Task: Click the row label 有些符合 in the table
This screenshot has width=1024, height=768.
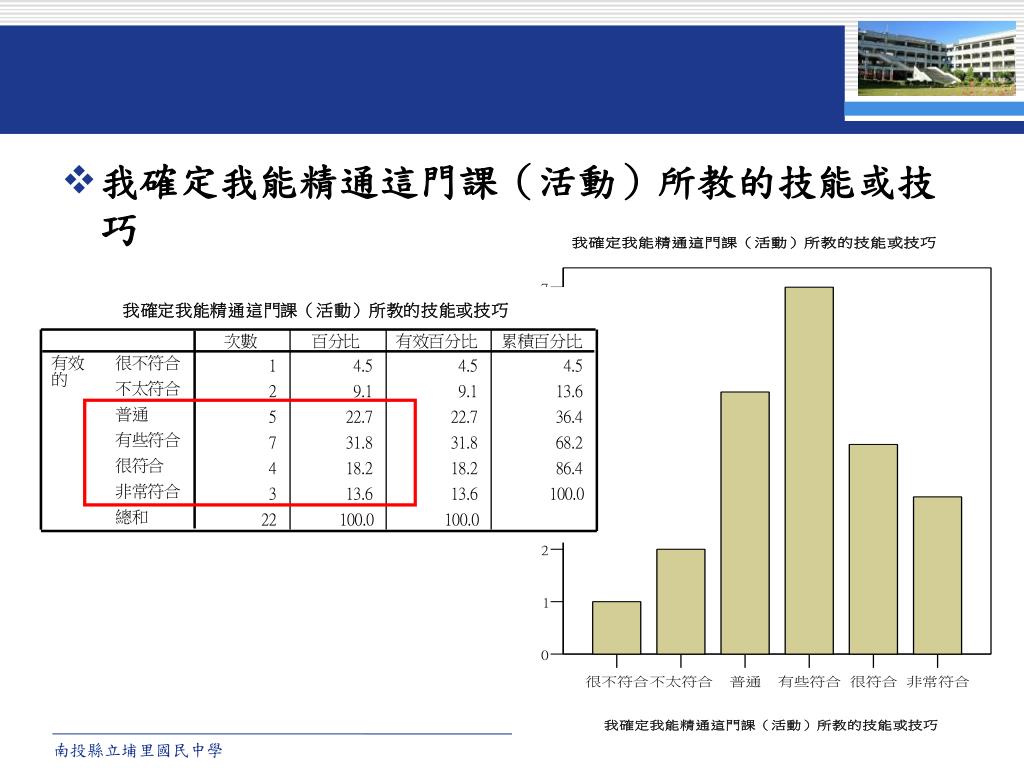Action: pyautogui.click(x=148, y=440)
